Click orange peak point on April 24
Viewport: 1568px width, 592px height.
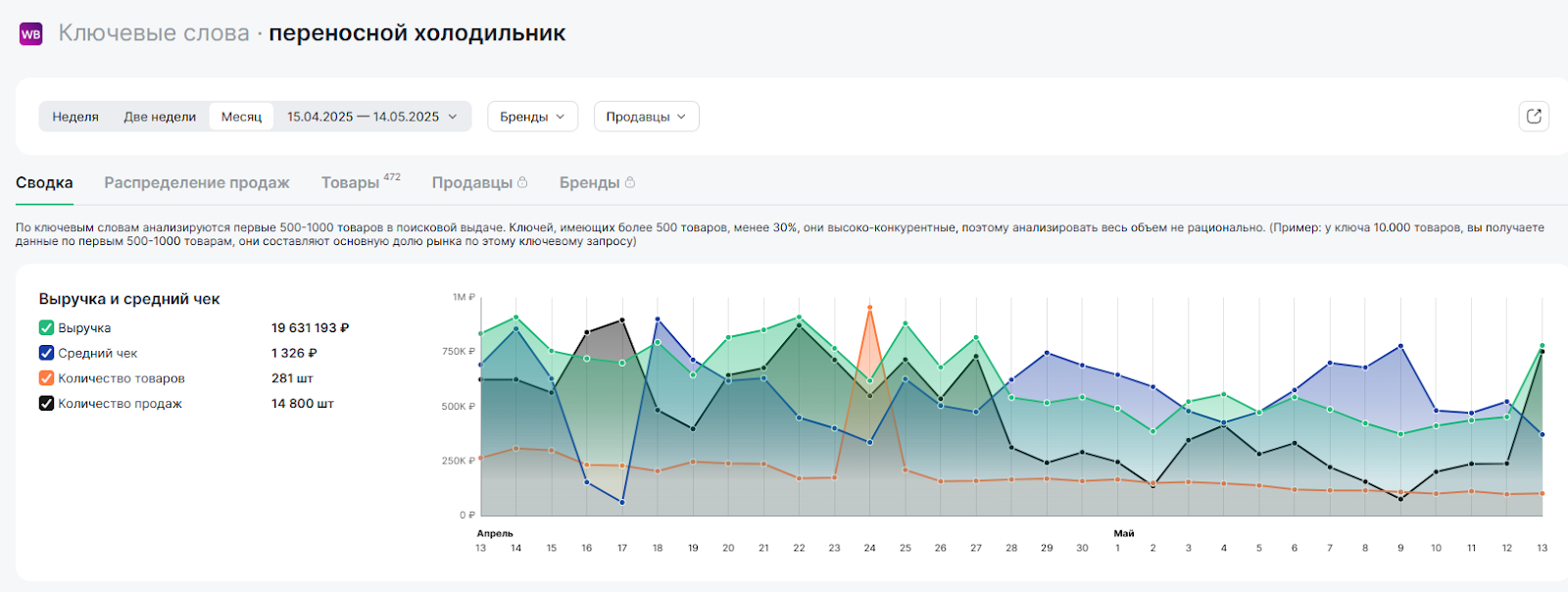point(869,308)
